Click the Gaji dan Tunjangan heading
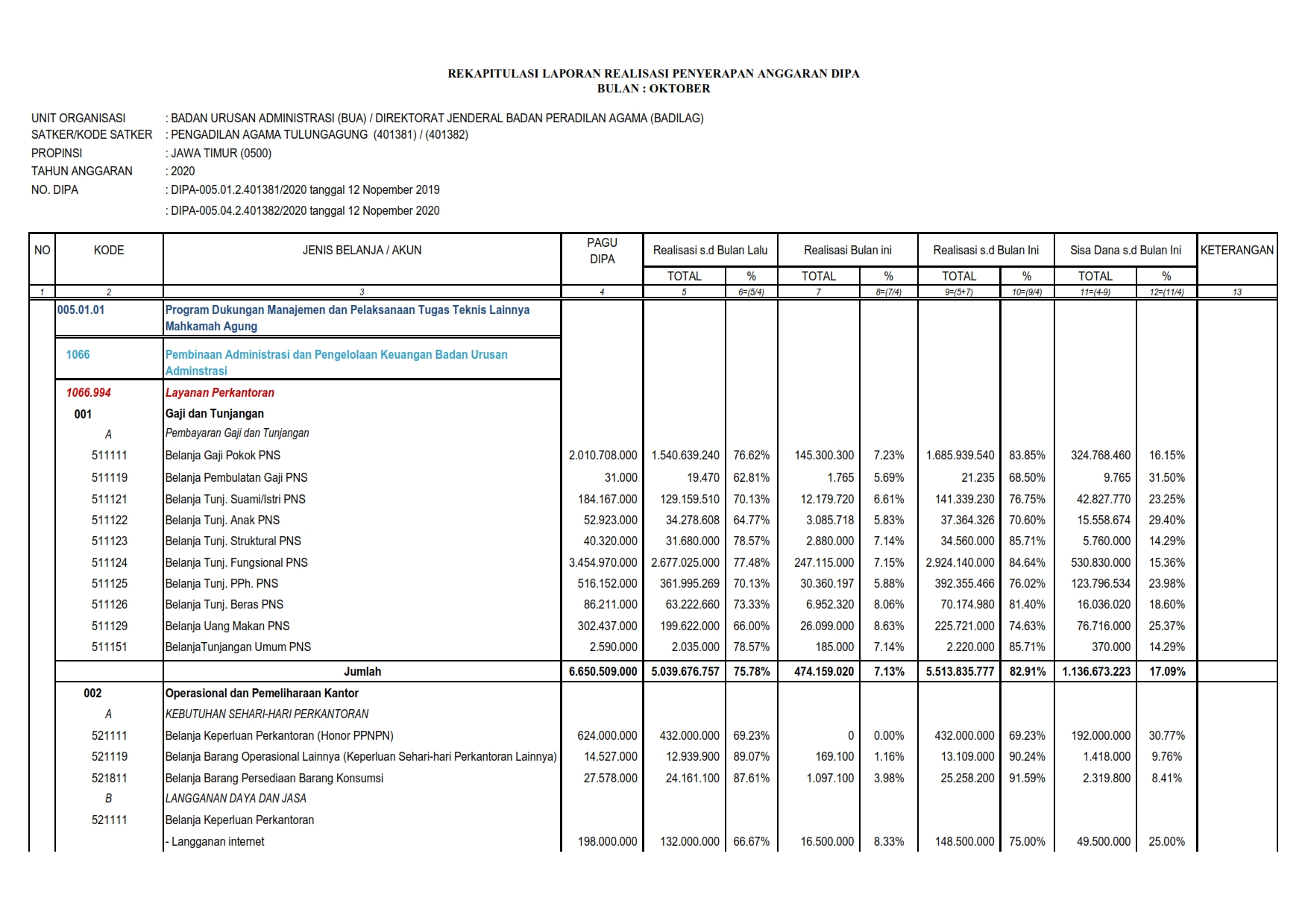 215,414
